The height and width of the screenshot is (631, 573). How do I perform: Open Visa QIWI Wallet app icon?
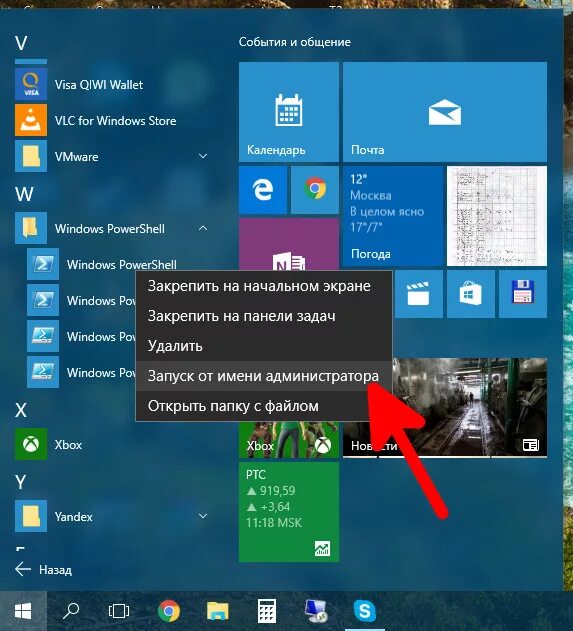click(x=31, y=84)
